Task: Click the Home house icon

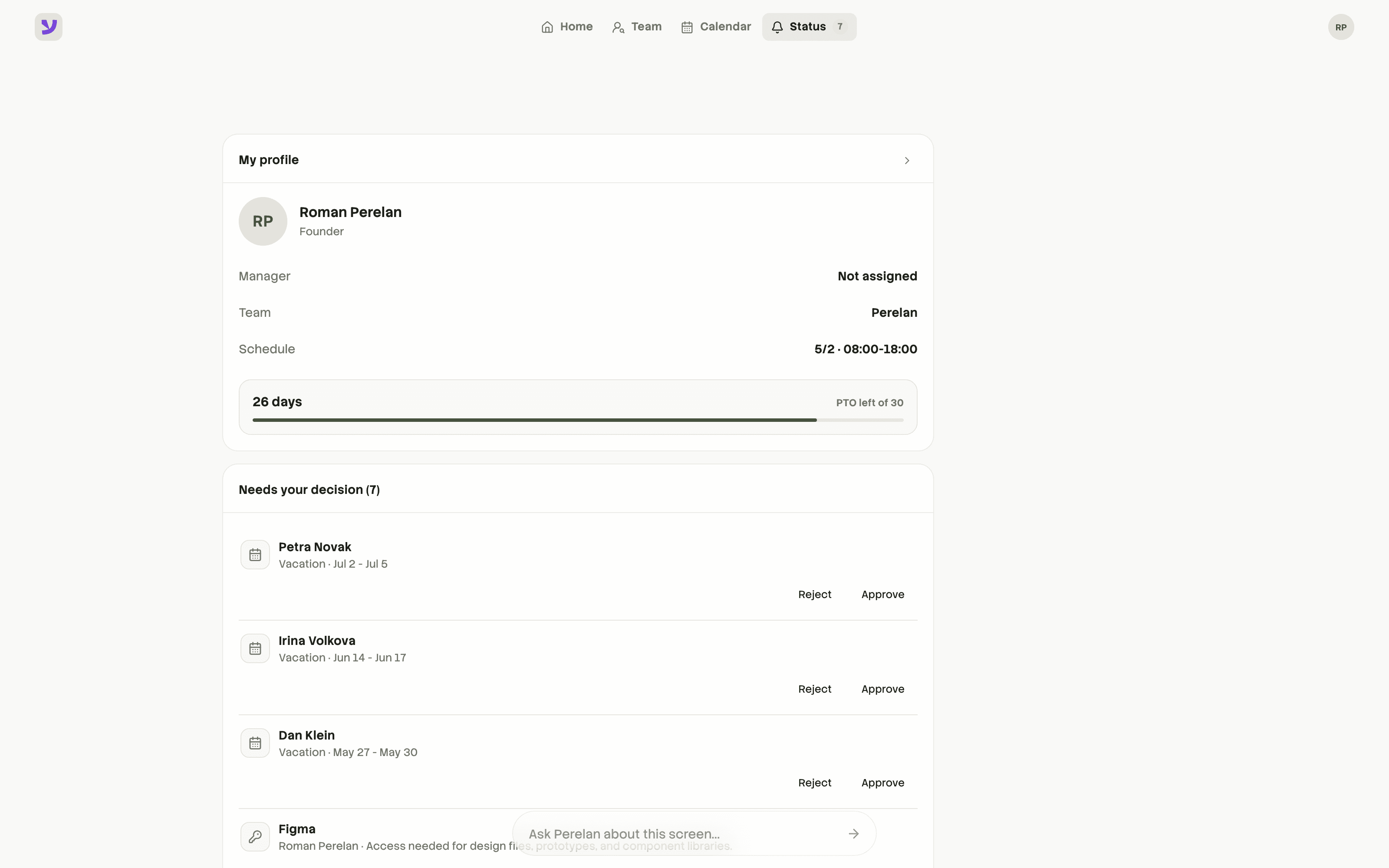Action: pos(547,27)
